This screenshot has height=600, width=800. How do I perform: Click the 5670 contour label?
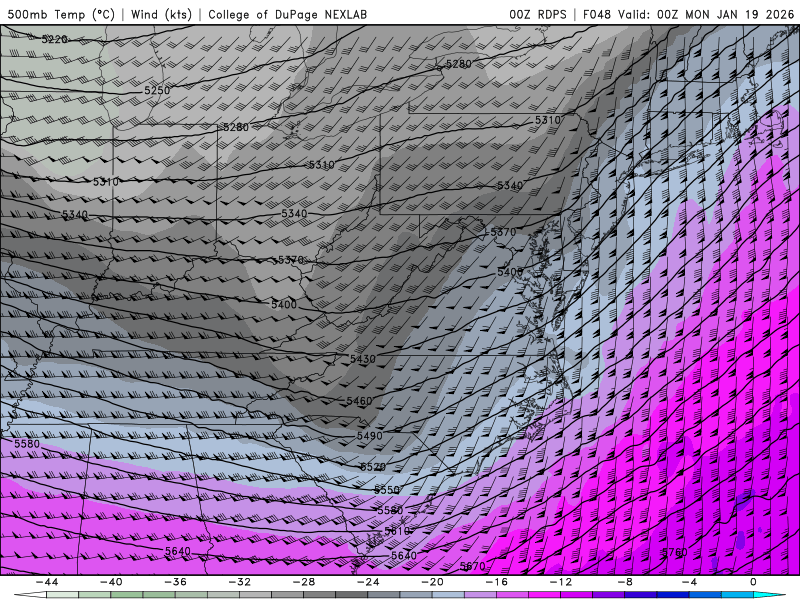472,566
